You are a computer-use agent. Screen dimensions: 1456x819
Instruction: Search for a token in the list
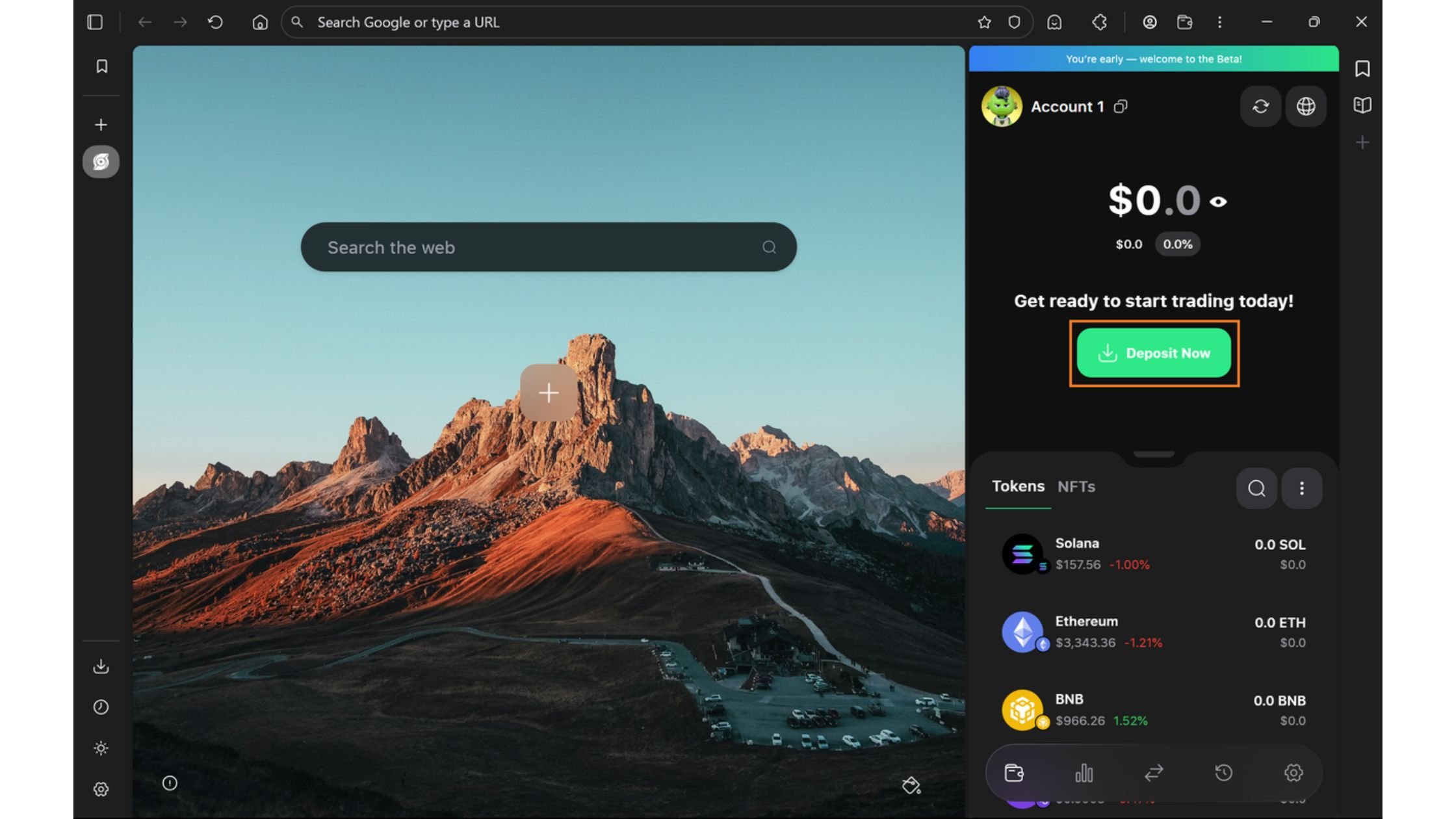[1256, 488]
